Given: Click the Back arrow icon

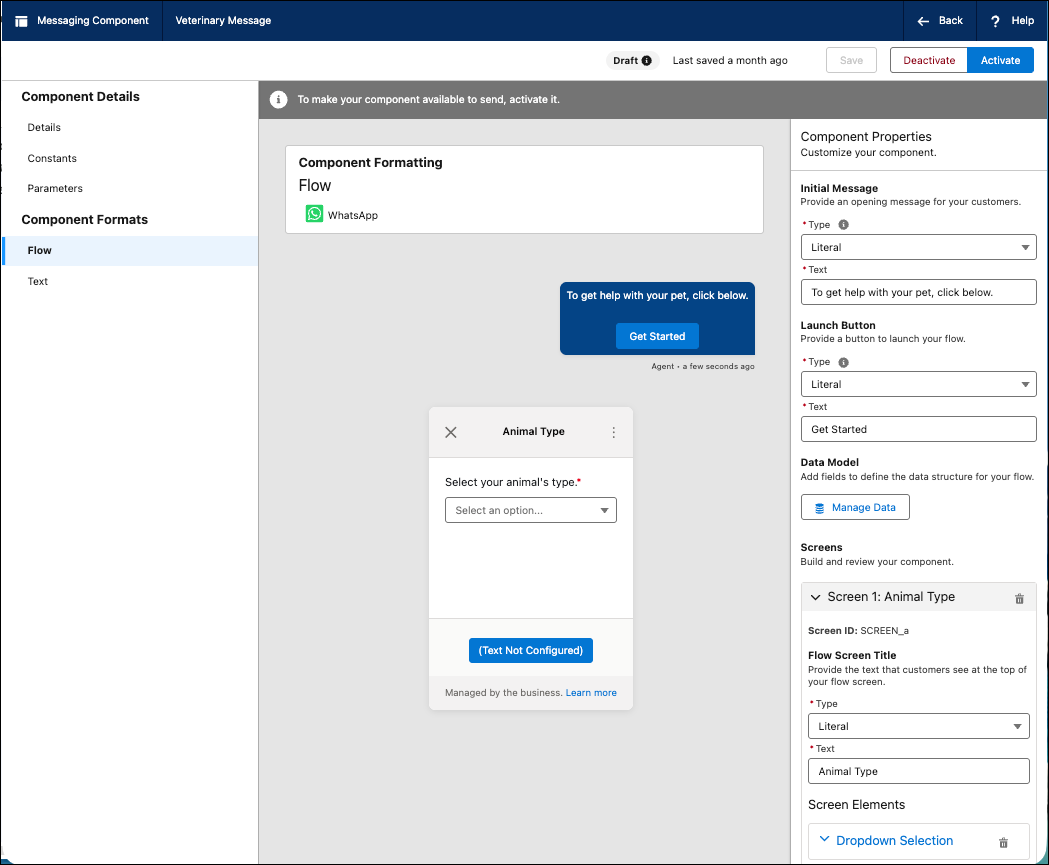Looking at the screenshot, I should tap(923, 21).
